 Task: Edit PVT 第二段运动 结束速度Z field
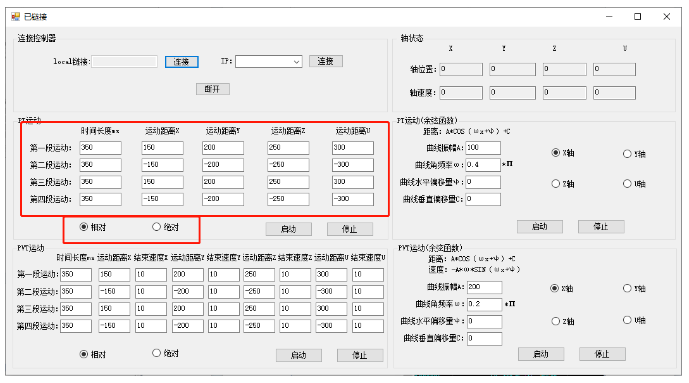point(295,292)
